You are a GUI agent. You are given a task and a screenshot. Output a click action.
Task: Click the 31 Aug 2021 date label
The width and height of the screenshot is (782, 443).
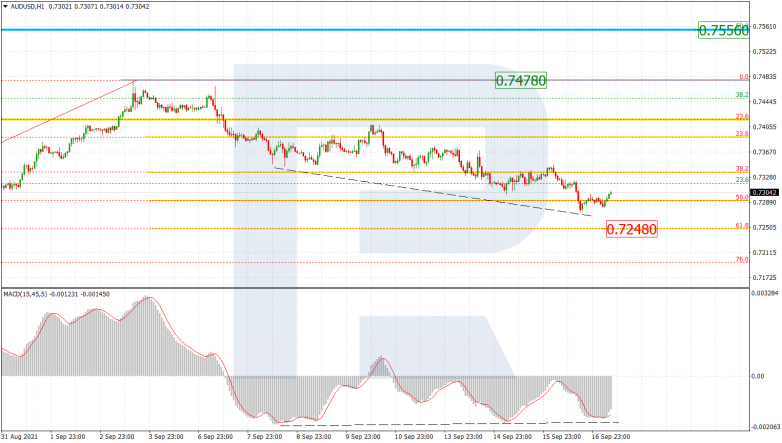(17, 437)
